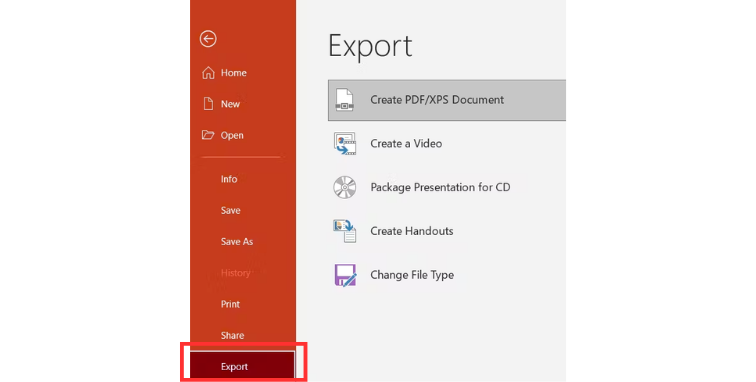Click the Open folder icon
The image size is (756, 382).
coord(208,135)
